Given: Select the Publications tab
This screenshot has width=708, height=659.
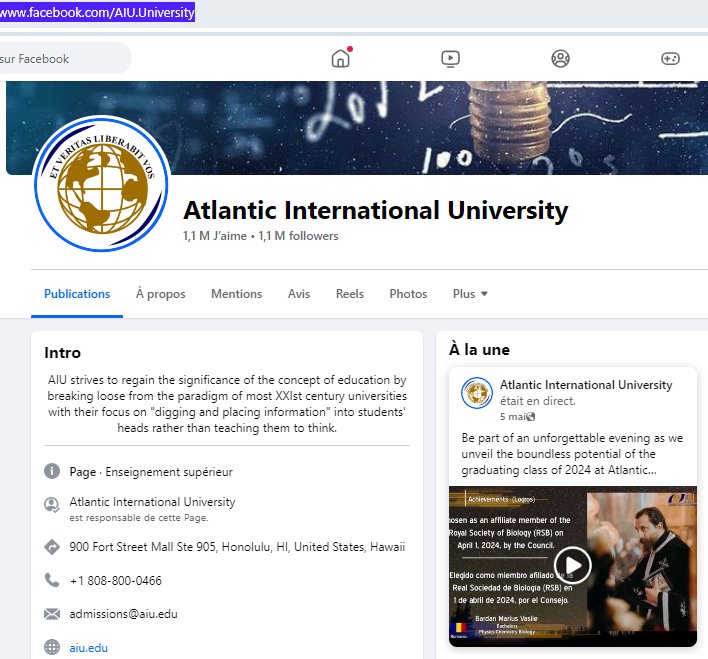Looking at the screenshot, I should click(x=77, y=294).
